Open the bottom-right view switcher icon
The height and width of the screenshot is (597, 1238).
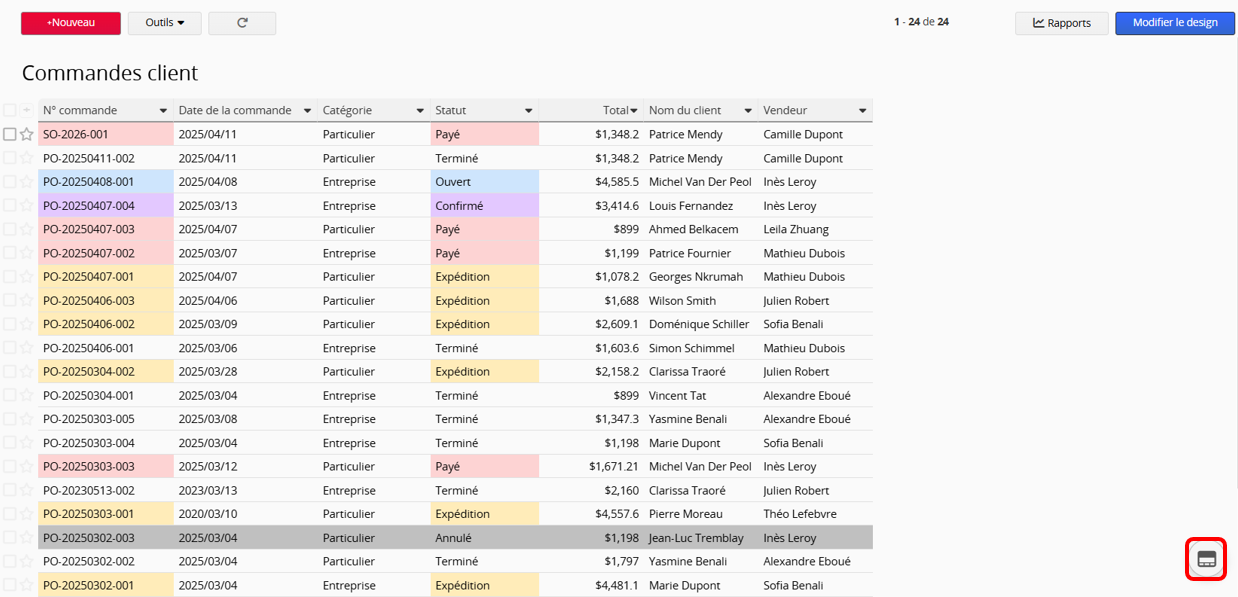pyautogui.click(x=1206, y=559)
